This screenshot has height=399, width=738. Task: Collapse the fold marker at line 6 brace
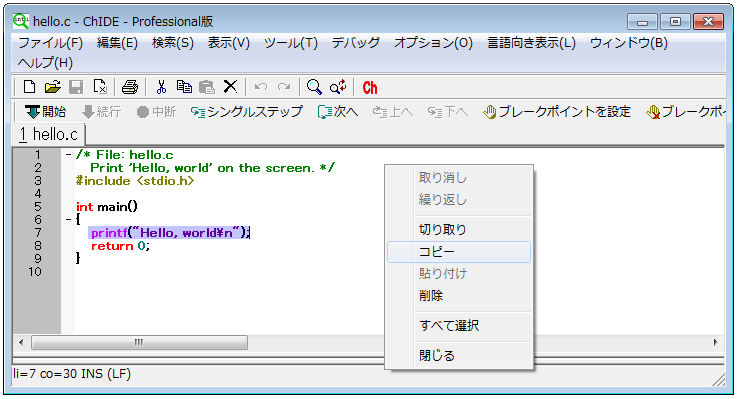(x=68, y=219)
